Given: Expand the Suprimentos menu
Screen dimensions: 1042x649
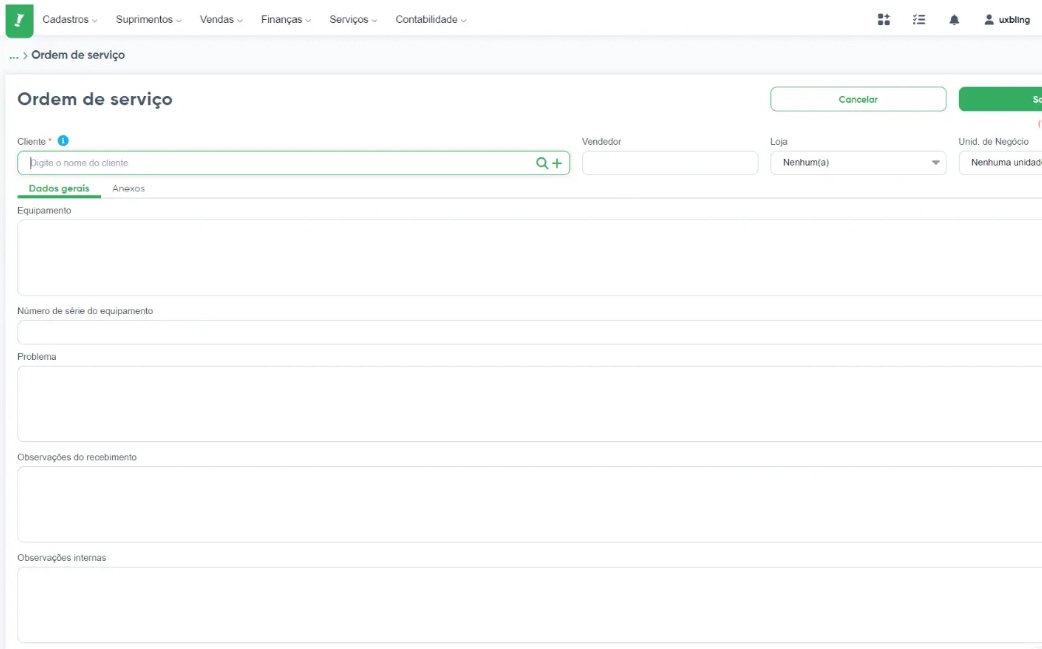Looking at the screenshot, I should (x=148, y=20).
